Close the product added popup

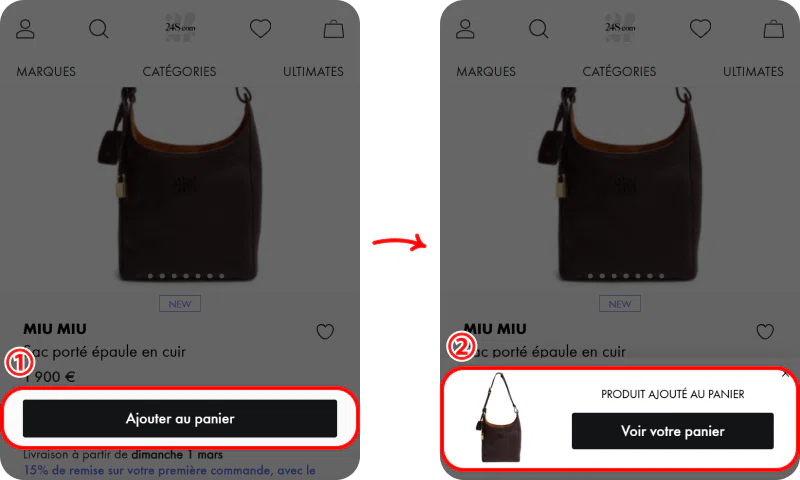pyautogui.click(x=785, y=374)
